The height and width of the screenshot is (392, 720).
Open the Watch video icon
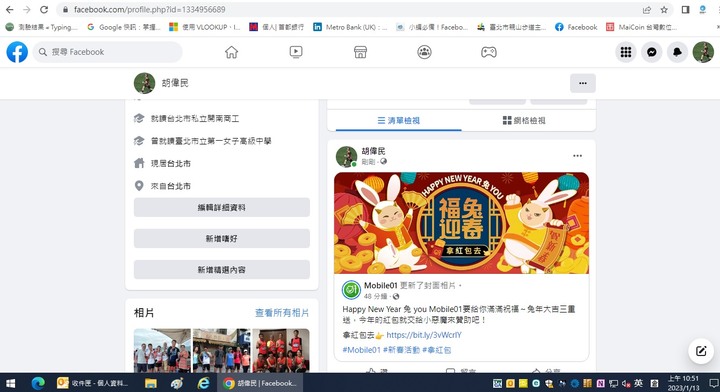click(x=296, y=52)
